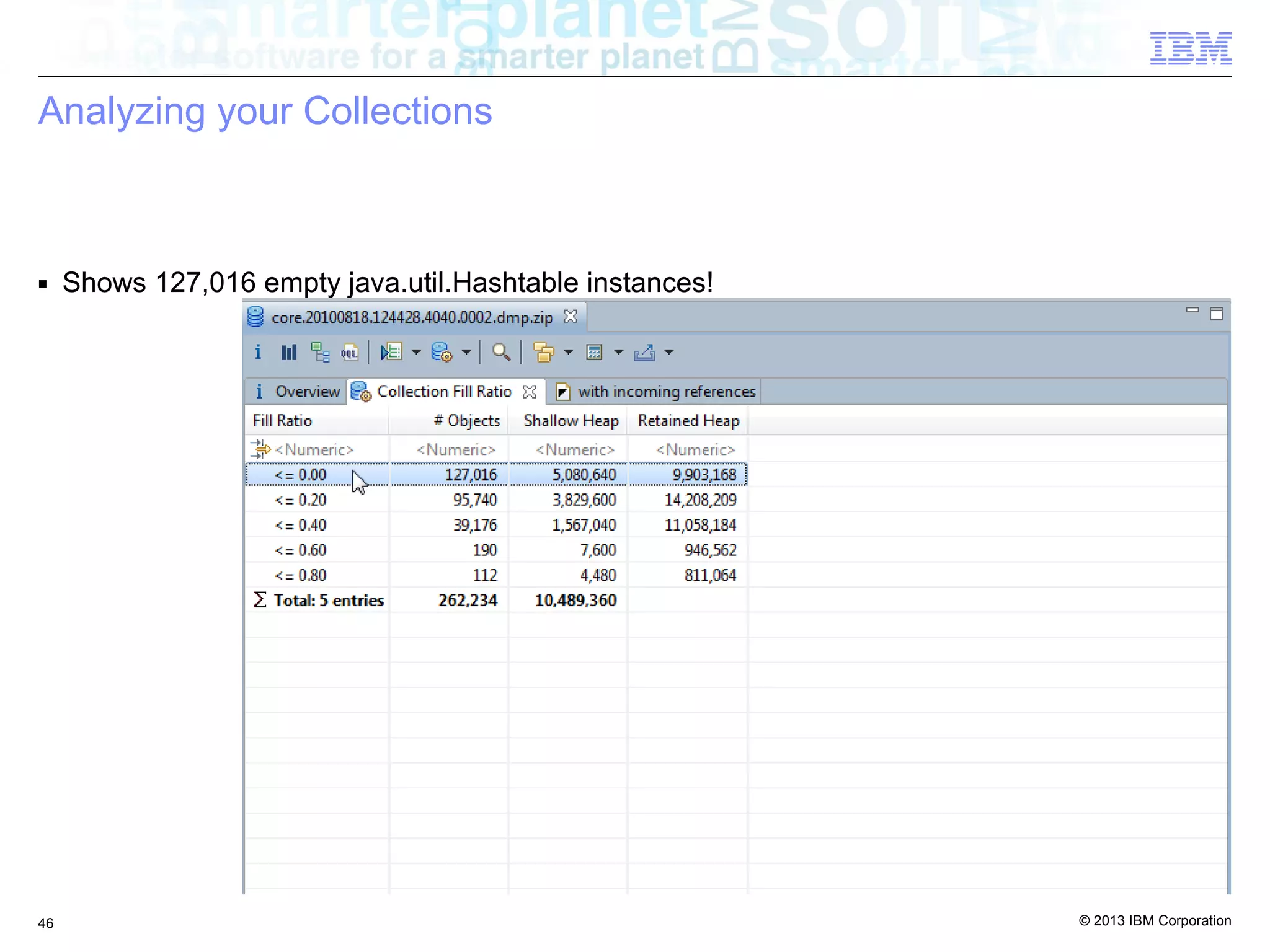Click the export results icon
The width and height of the screenshot is (1270, 952).
coord(645,353)
